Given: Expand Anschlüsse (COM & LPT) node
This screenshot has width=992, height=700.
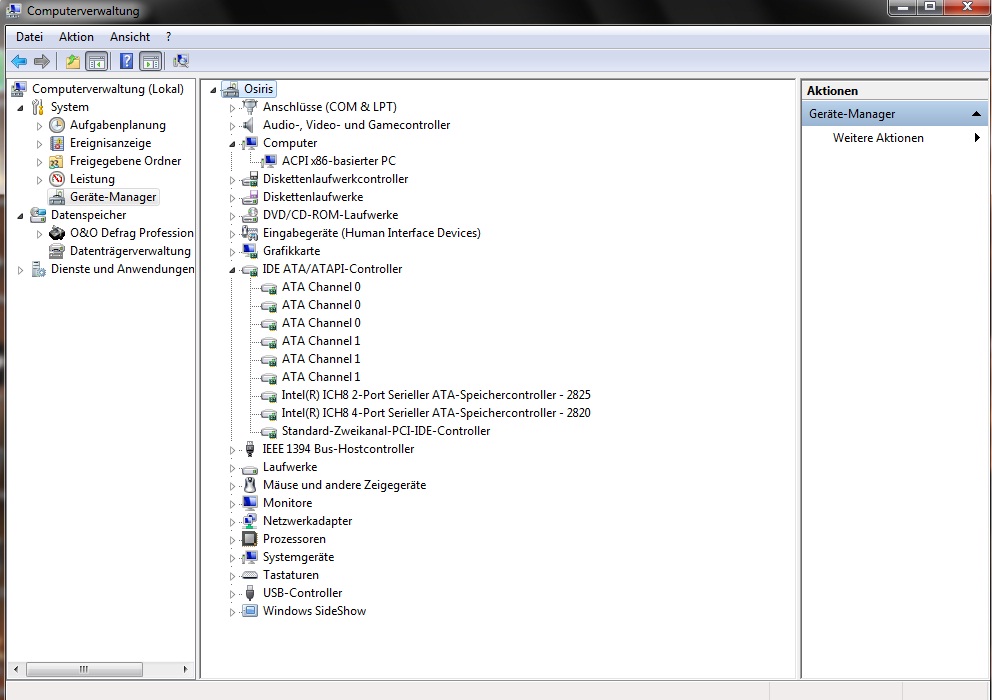Looking at the screenshot, I should 232,108.
